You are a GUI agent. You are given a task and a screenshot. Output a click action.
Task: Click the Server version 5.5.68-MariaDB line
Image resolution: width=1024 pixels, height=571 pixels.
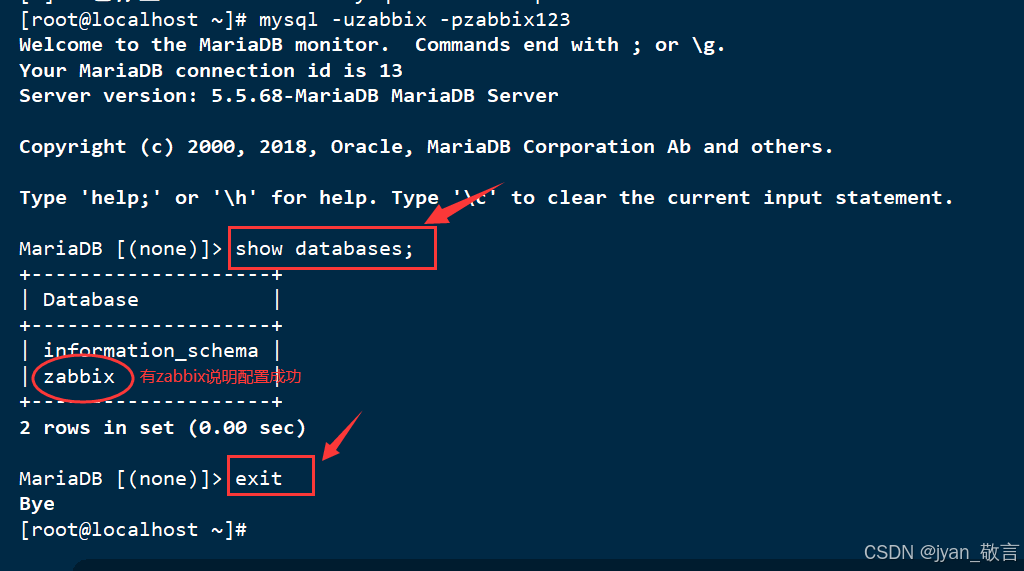(x=289, y=96)
